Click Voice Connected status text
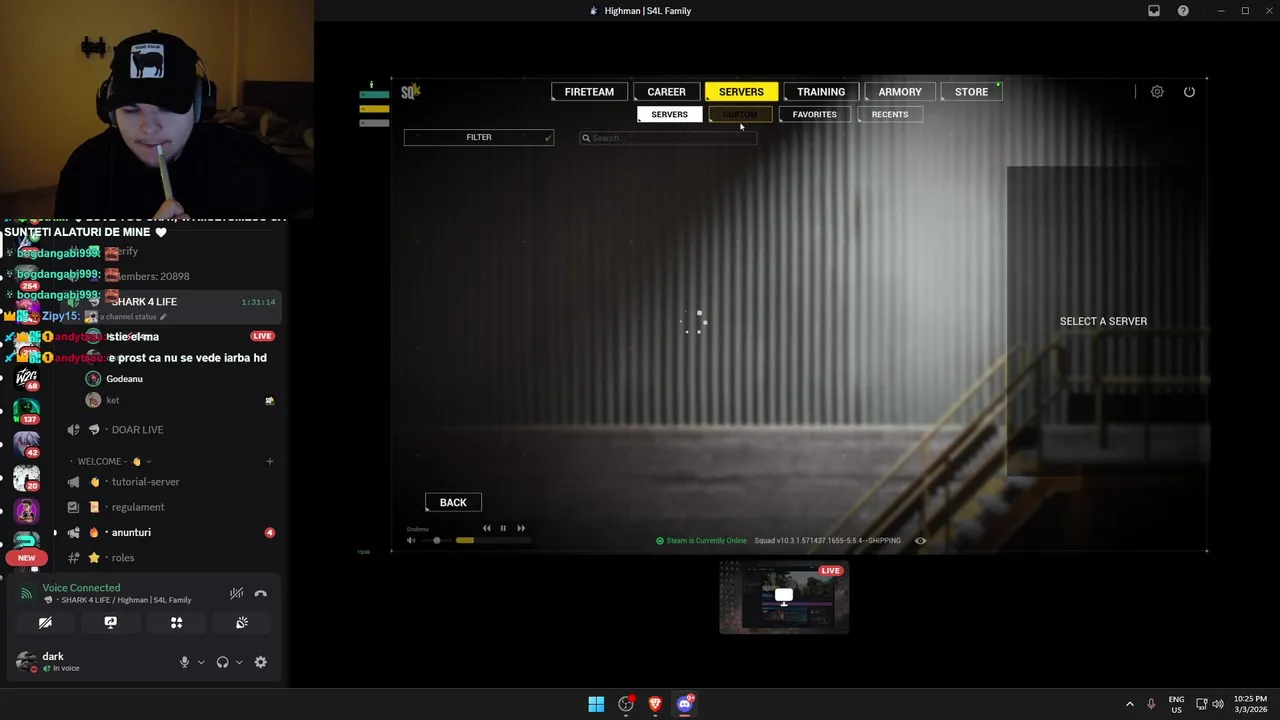The height and width of the screenshot is (720, 1280). 81,588
